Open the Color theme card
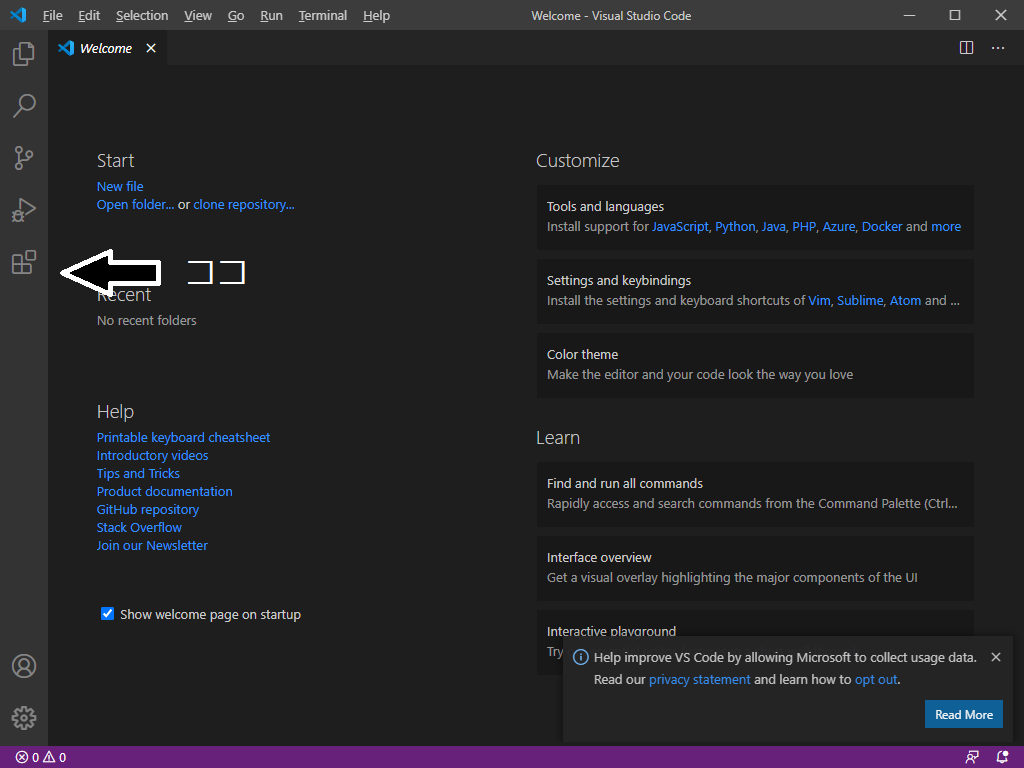 tap(755, 365)
